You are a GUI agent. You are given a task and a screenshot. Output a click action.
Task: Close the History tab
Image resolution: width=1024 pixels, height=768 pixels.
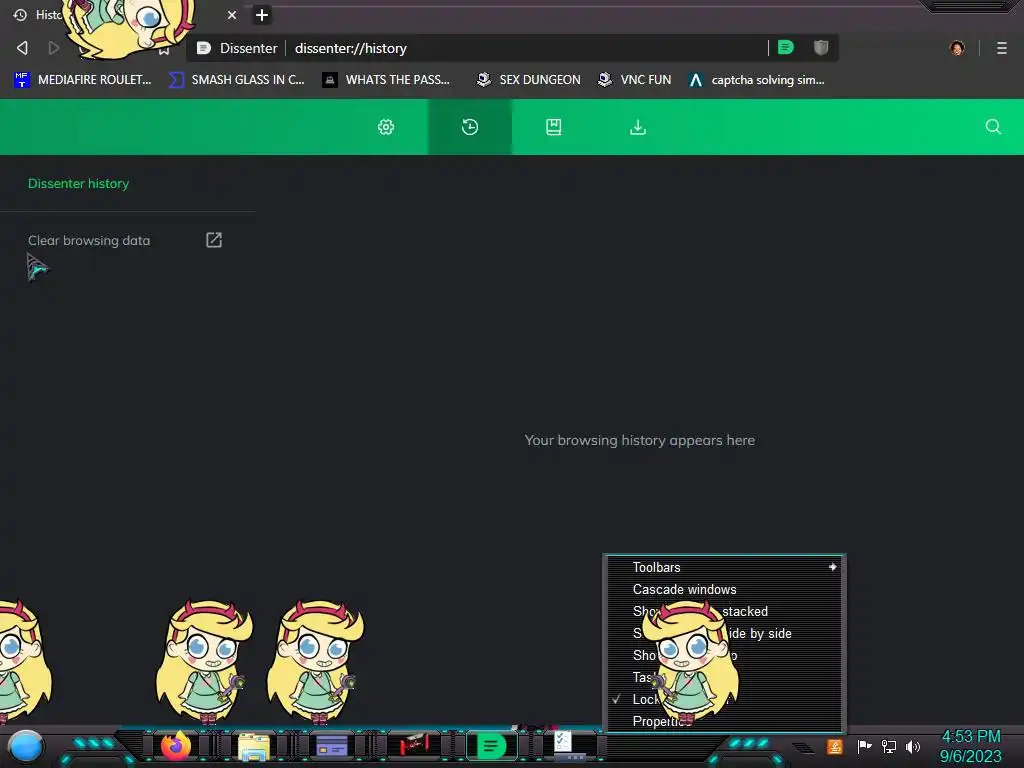tap(232, 15)
